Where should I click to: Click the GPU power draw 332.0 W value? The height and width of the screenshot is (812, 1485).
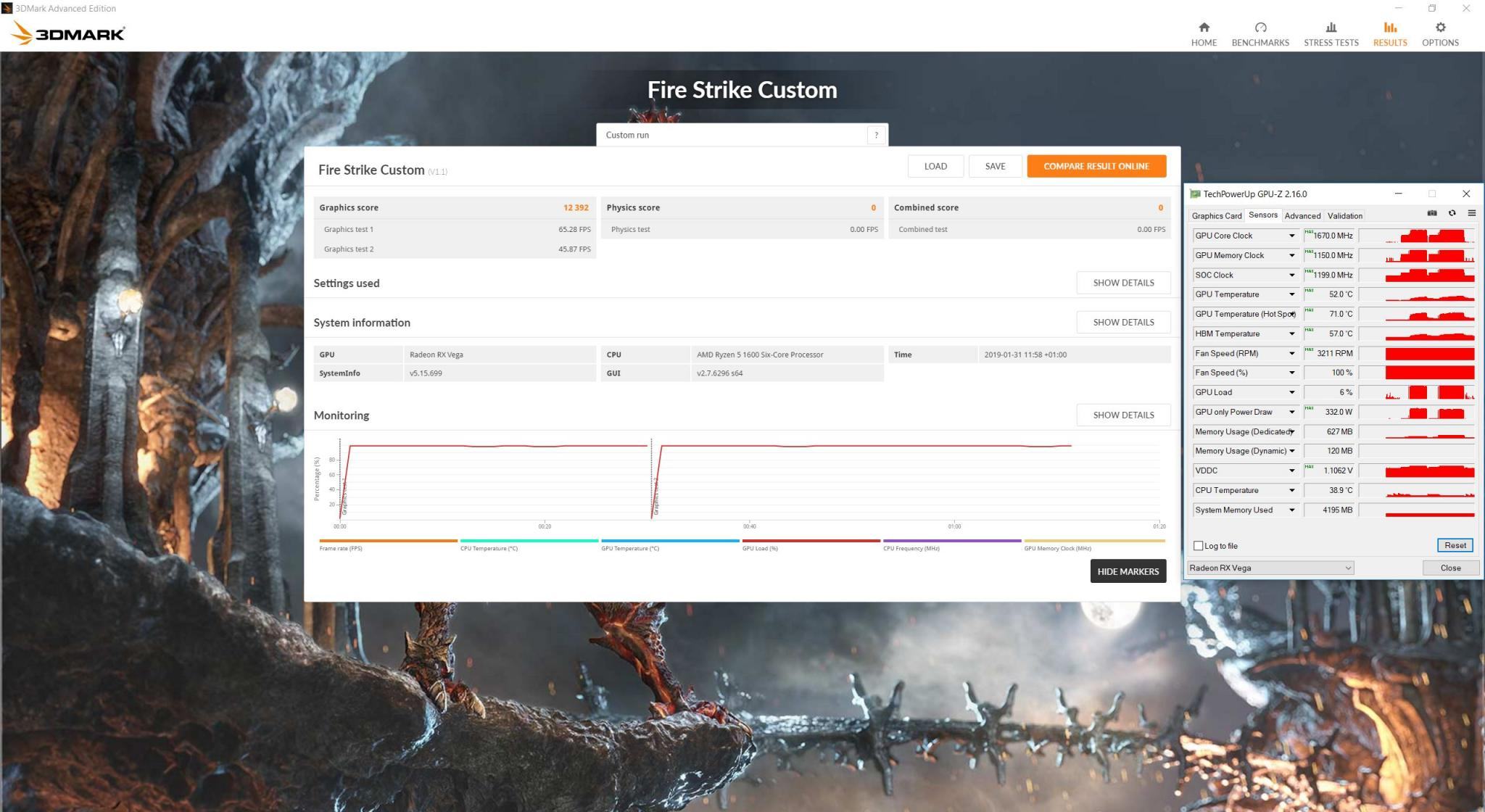1329,412
